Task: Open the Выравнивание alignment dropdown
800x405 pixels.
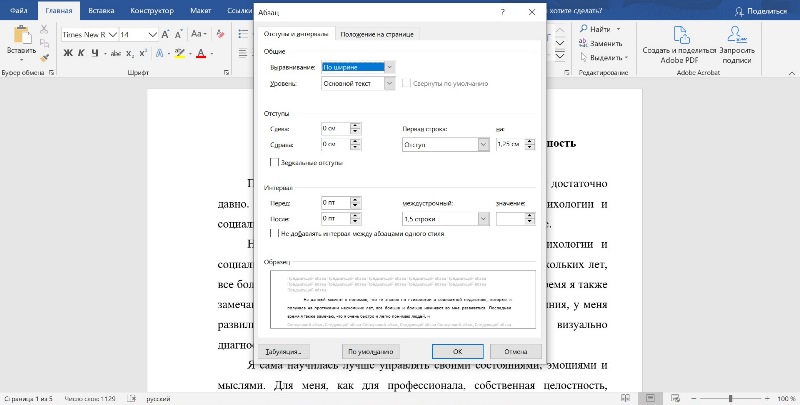Action: coord(390,67)
